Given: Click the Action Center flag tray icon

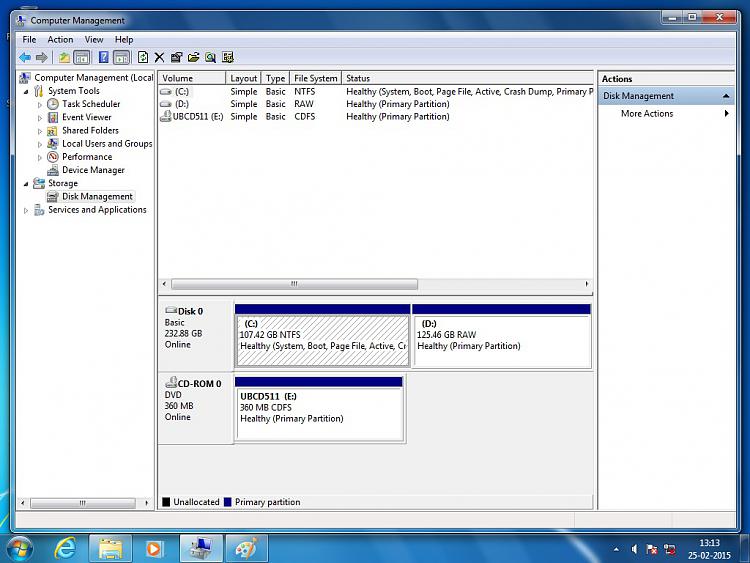Looking at the screenshot, I should [x=651, y=550].
